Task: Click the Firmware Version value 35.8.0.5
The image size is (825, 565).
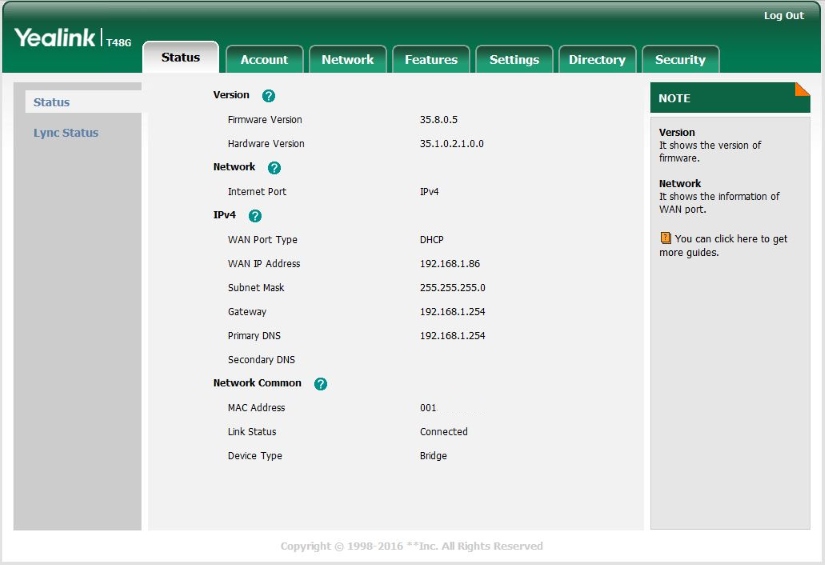Action: coord(439,120)
